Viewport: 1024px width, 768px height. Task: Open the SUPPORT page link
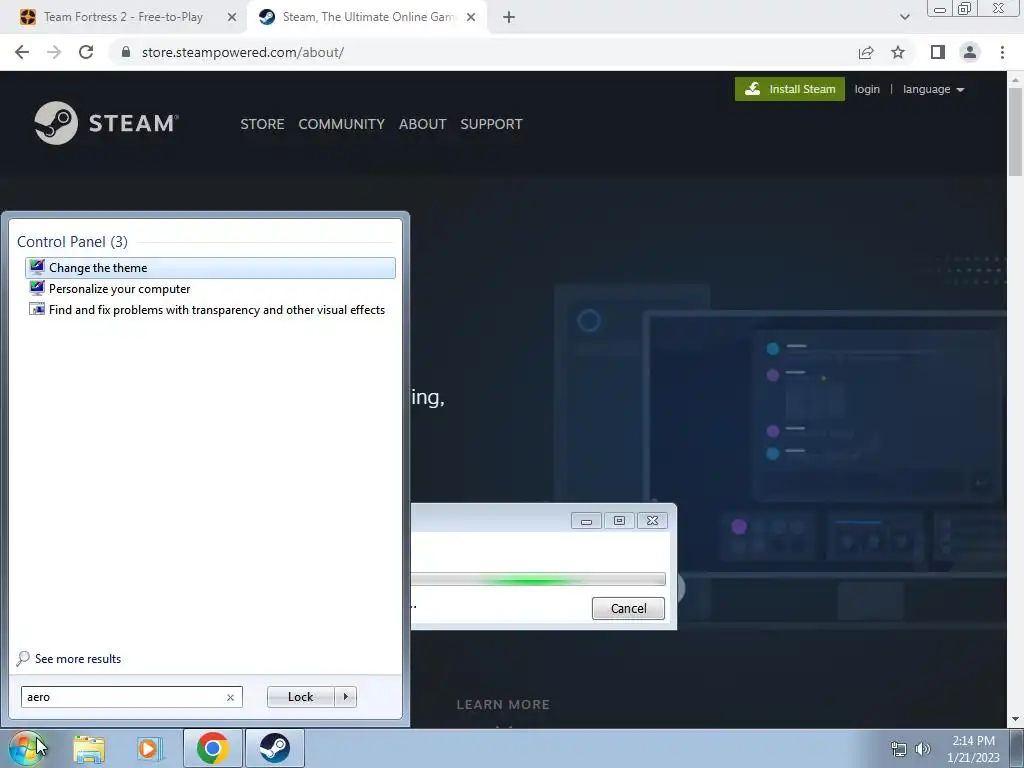click(491, 124)
